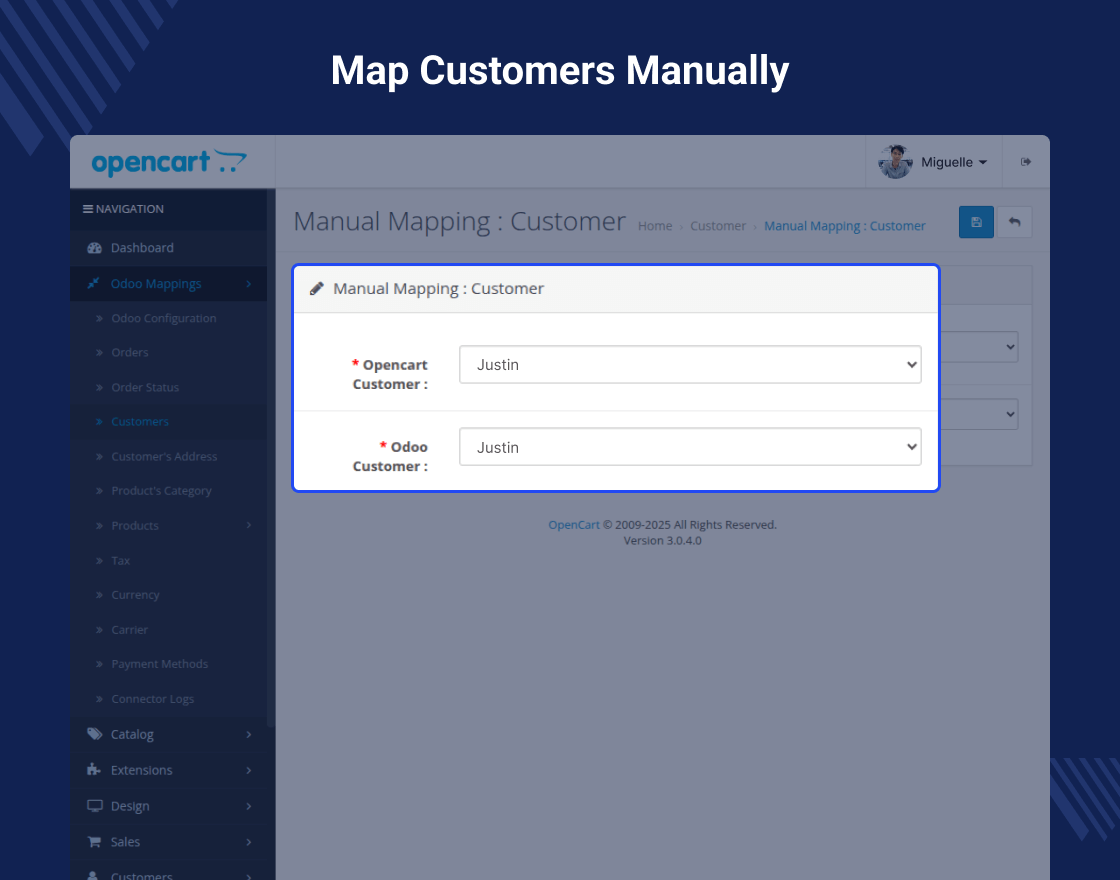Click the blue save icon button
Viewport: 1120px width, 880px height.
tap(976, 222)
